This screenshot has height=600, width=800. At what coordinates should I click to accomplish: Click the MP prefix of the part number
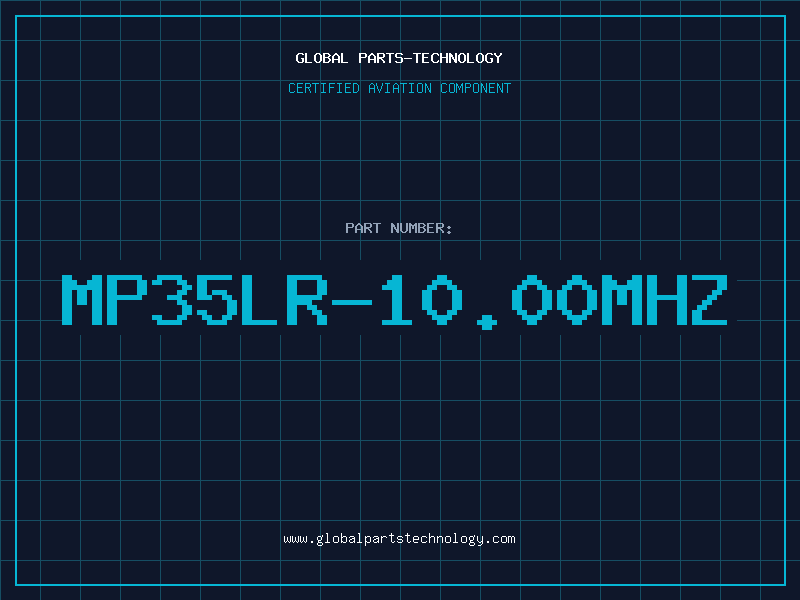click(105, 300)
